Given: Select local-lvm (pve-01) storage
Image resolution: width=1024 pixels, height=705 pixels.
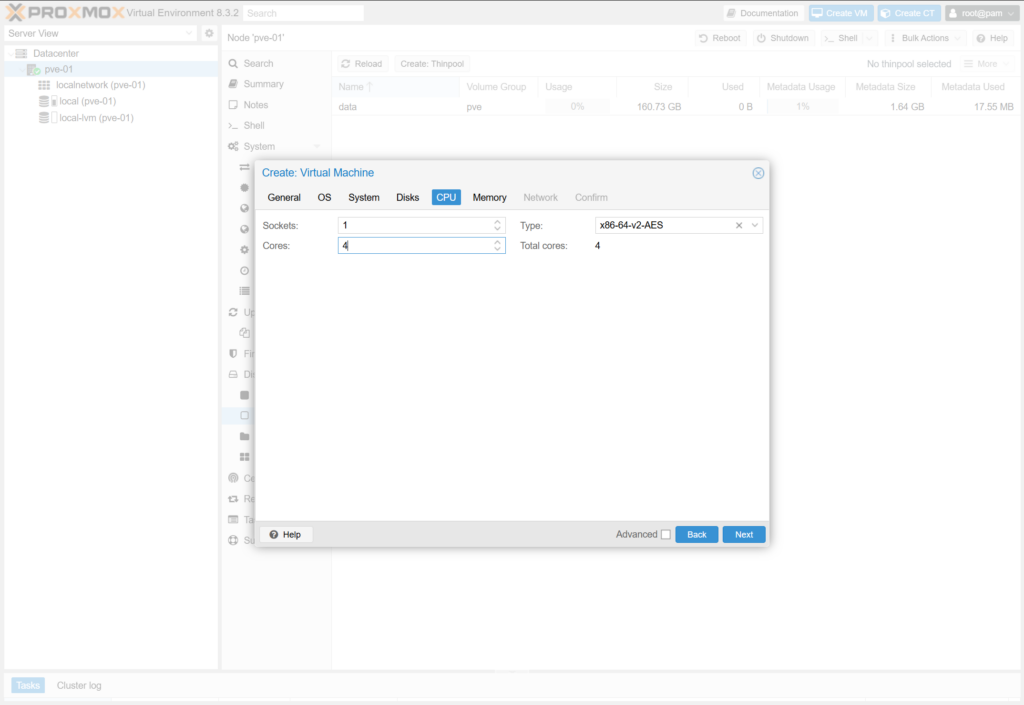Looking at the screenshot, I should [96, 118].
